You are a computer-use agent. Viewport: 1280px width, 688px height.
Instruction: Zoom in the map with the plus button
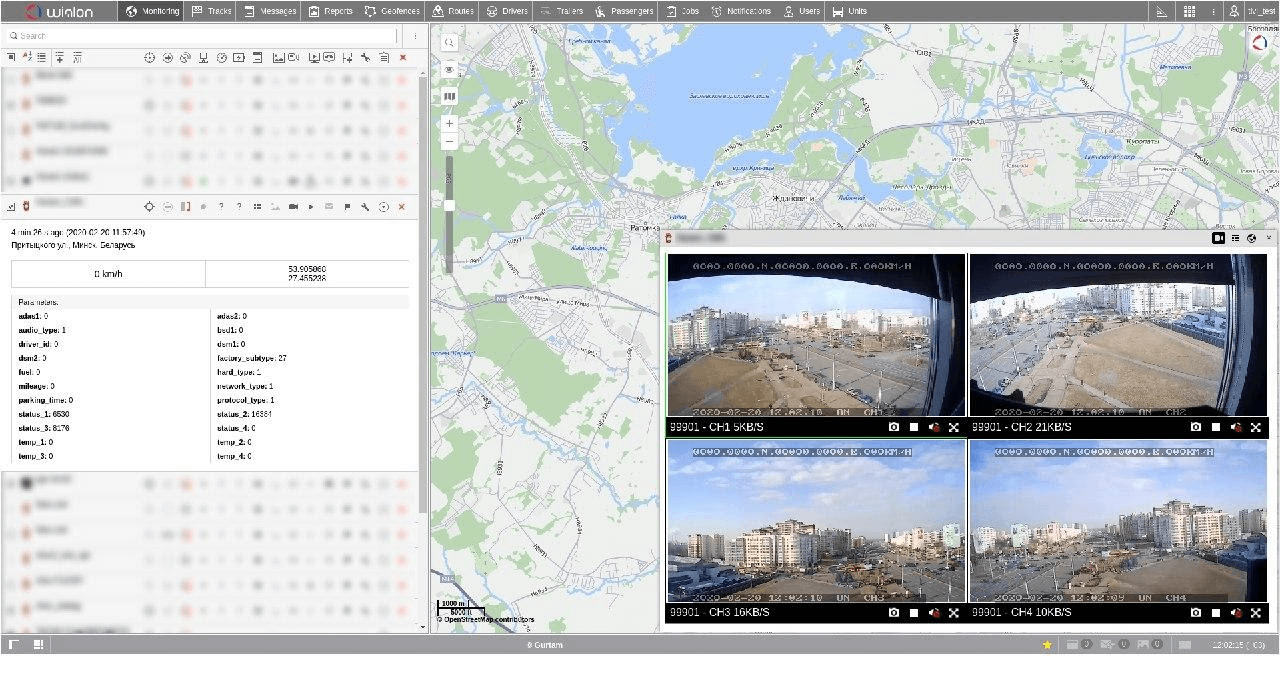tap(449, 123)
